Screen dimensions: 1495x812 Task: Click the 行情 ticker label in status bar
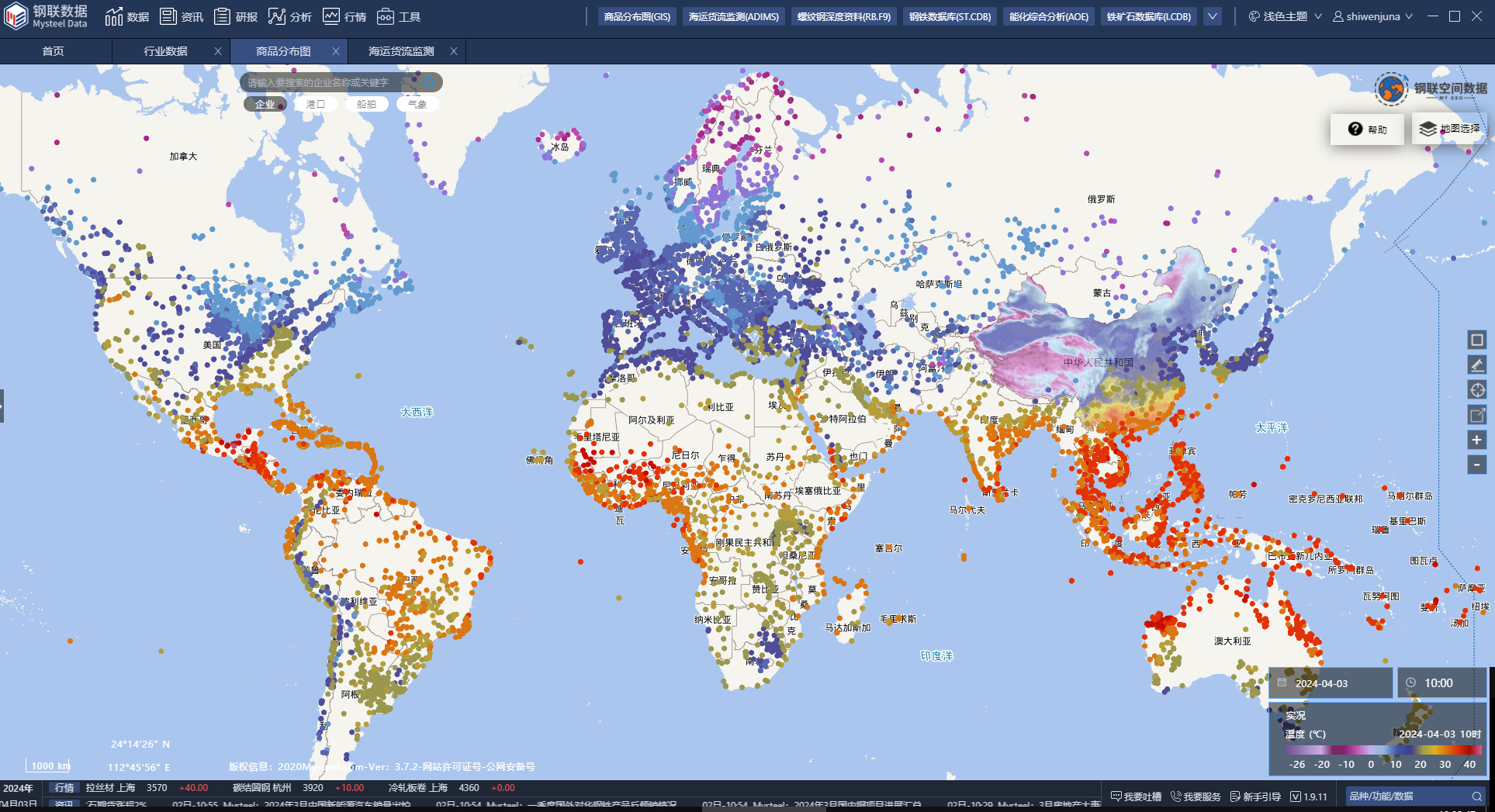click(x=64, y=788)
